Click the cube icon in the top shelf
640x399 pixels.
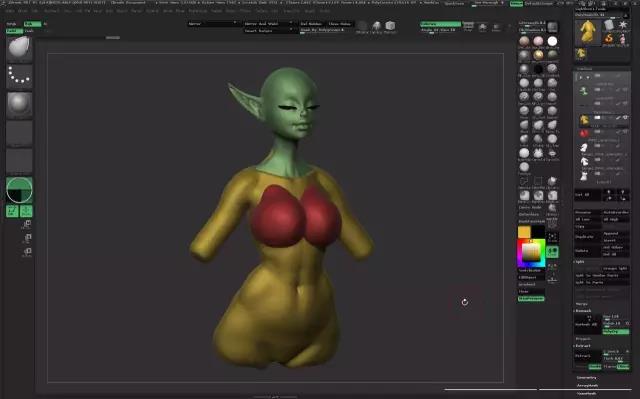click(x=390, y=26)
